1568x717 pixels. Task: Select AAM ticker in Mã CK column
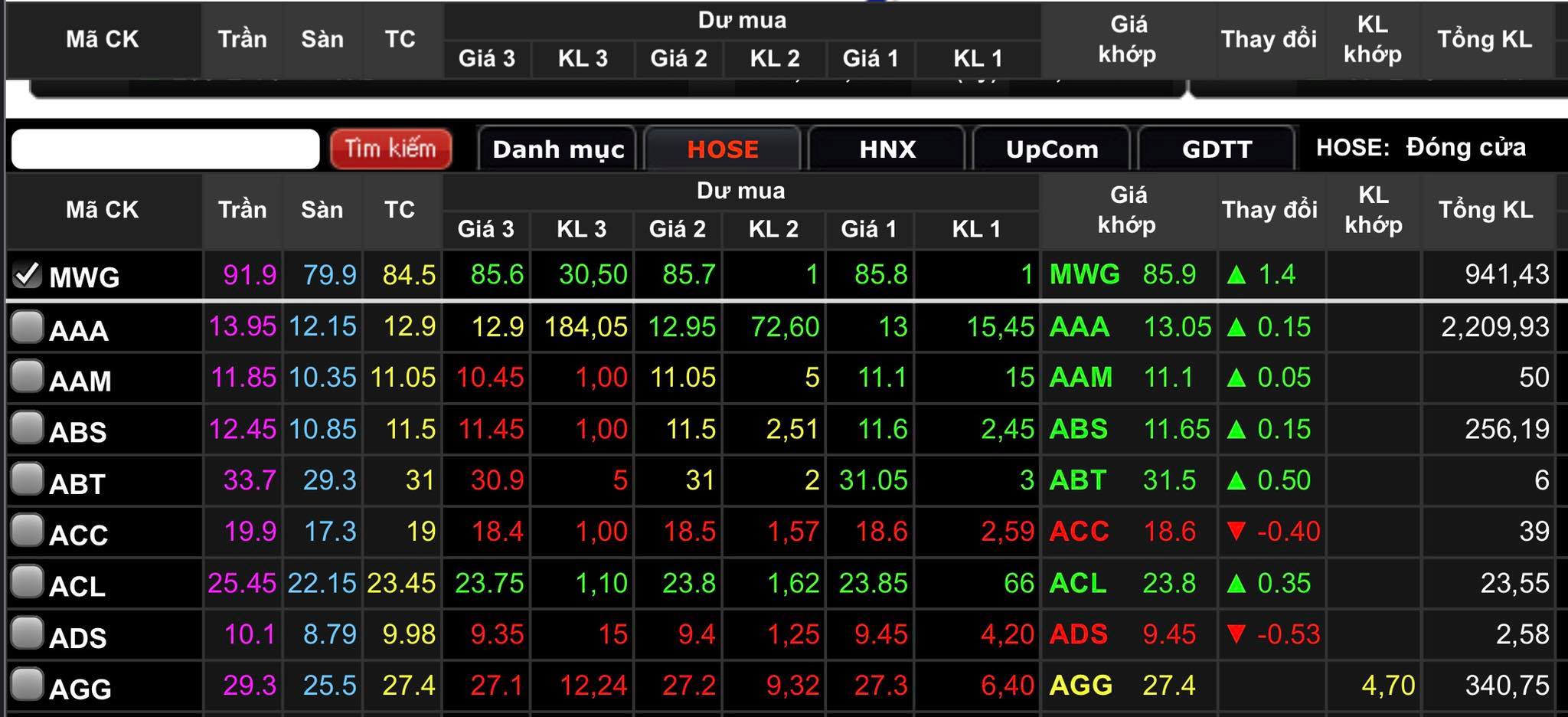point(80,381)
